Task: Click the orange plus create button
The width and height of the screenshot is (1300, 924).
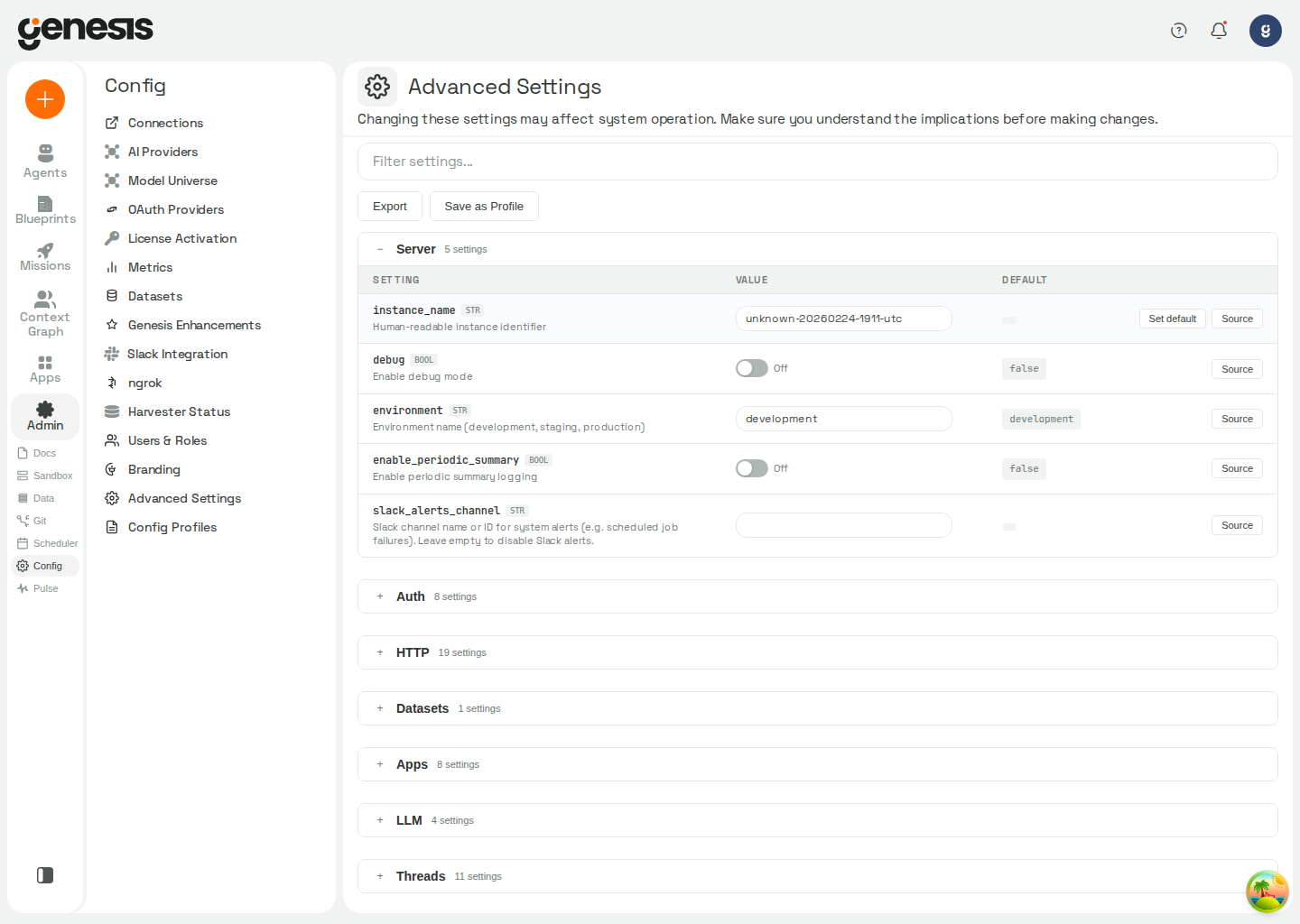Action: click(45, 99)
